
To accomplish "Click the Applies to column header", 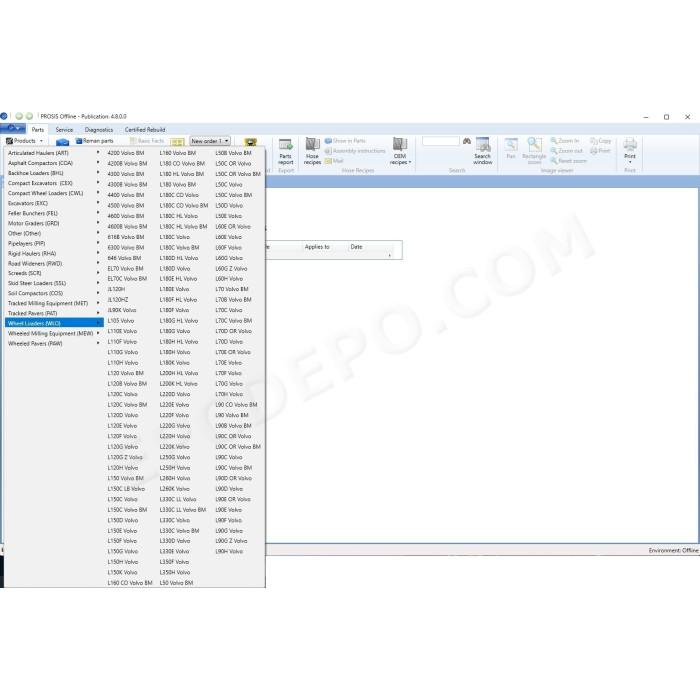I will [x=317, y=246].
